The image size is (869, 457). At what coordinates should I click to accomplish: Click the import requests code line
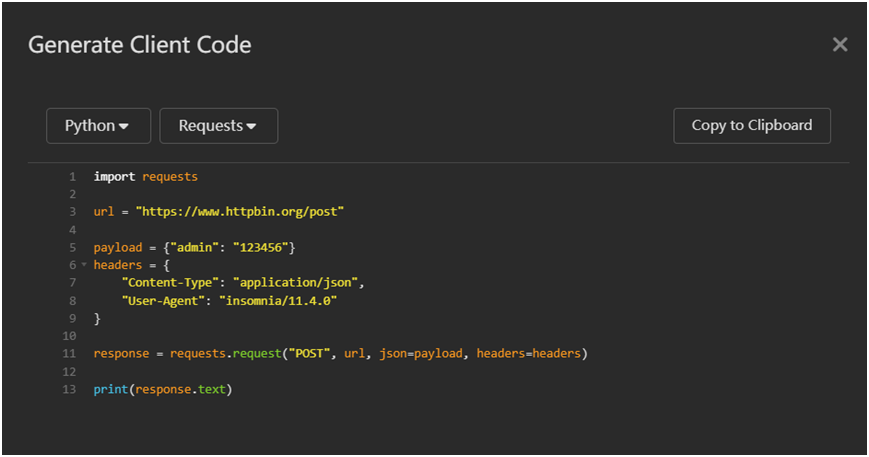[146, 176]
